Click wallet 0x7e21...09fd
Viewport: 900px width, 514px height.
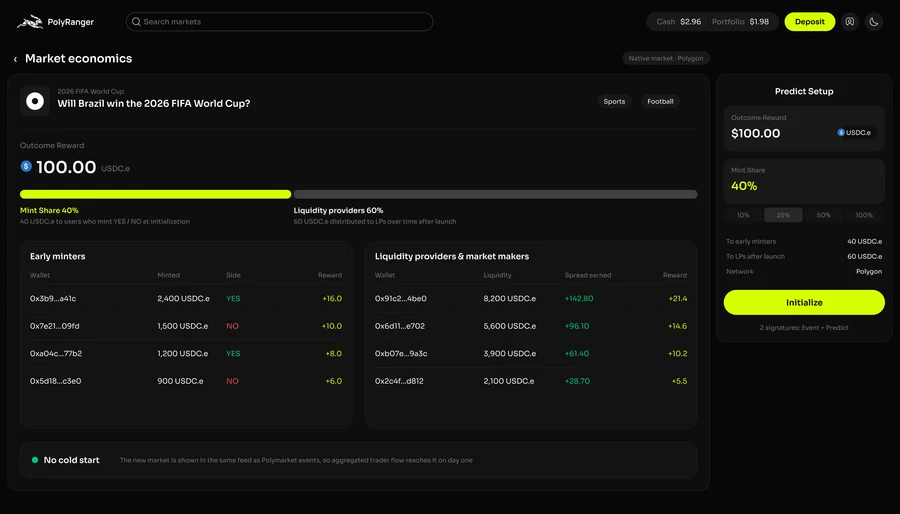[x=55, y=326]
